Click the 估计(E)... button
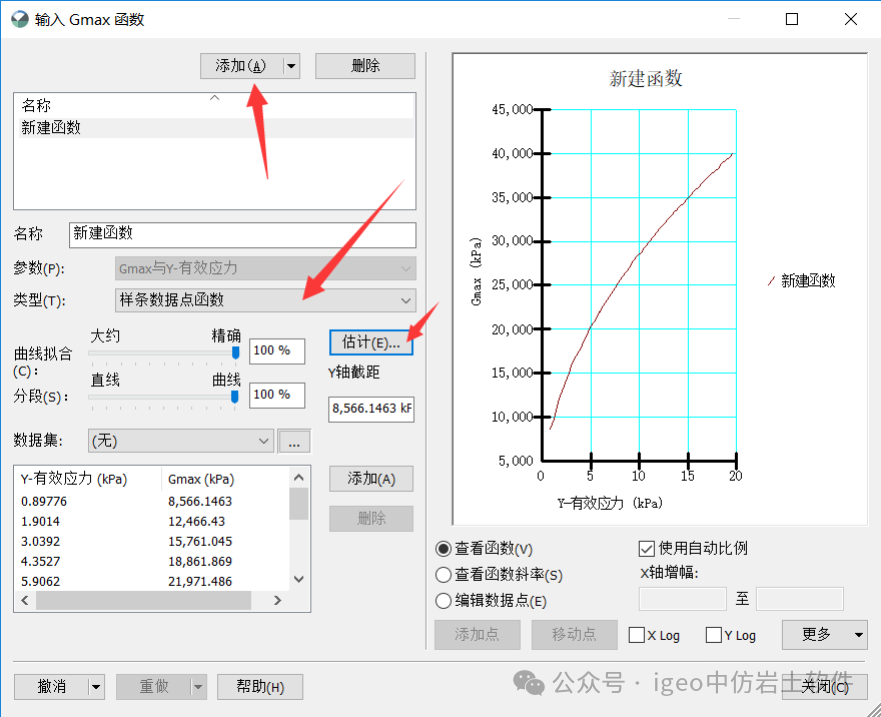Viewport: 881px width, 717px height. (369, 343)
